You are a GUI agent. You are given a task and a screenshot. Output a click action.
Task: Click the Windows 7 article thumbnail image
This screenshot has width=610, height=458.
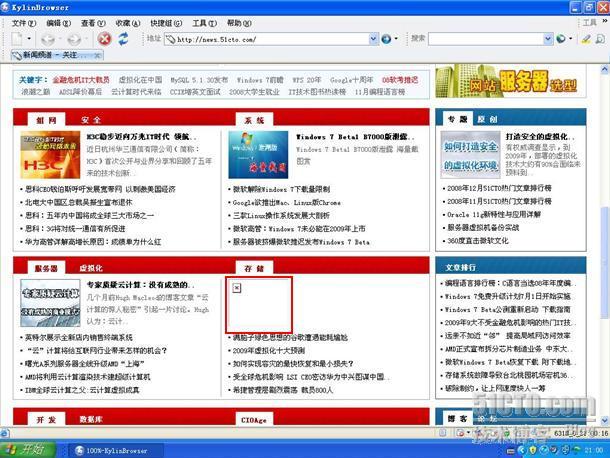coord(258,155)
